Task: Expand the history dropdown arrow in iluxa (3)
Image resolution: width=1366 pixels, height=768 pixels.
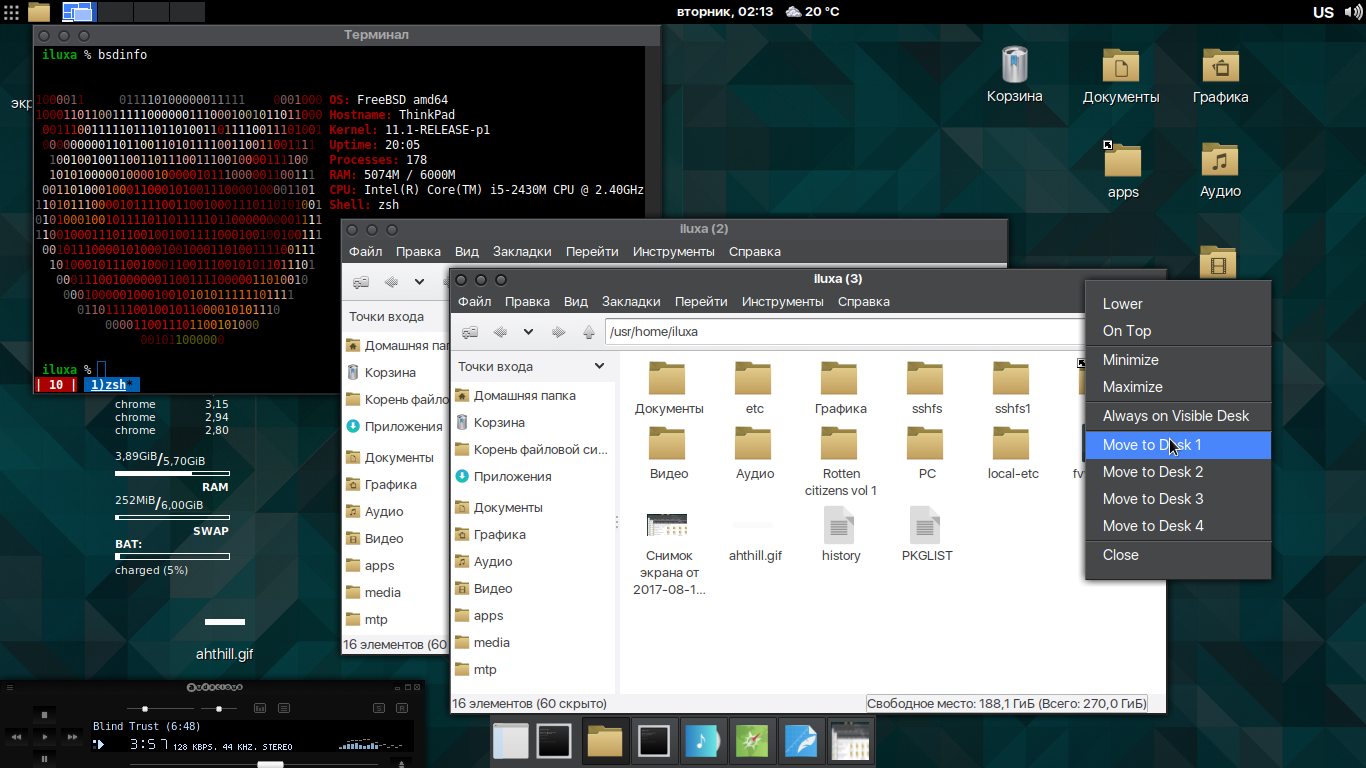Action: coord(528,332)
